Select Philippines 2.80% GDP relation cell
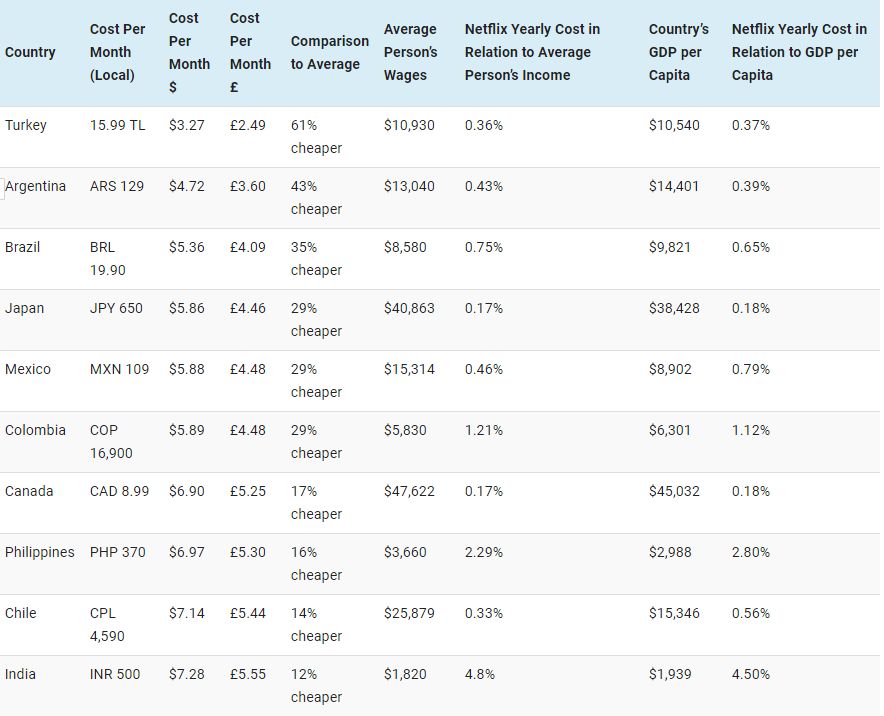The image size is (884, 716). [751, 552]
